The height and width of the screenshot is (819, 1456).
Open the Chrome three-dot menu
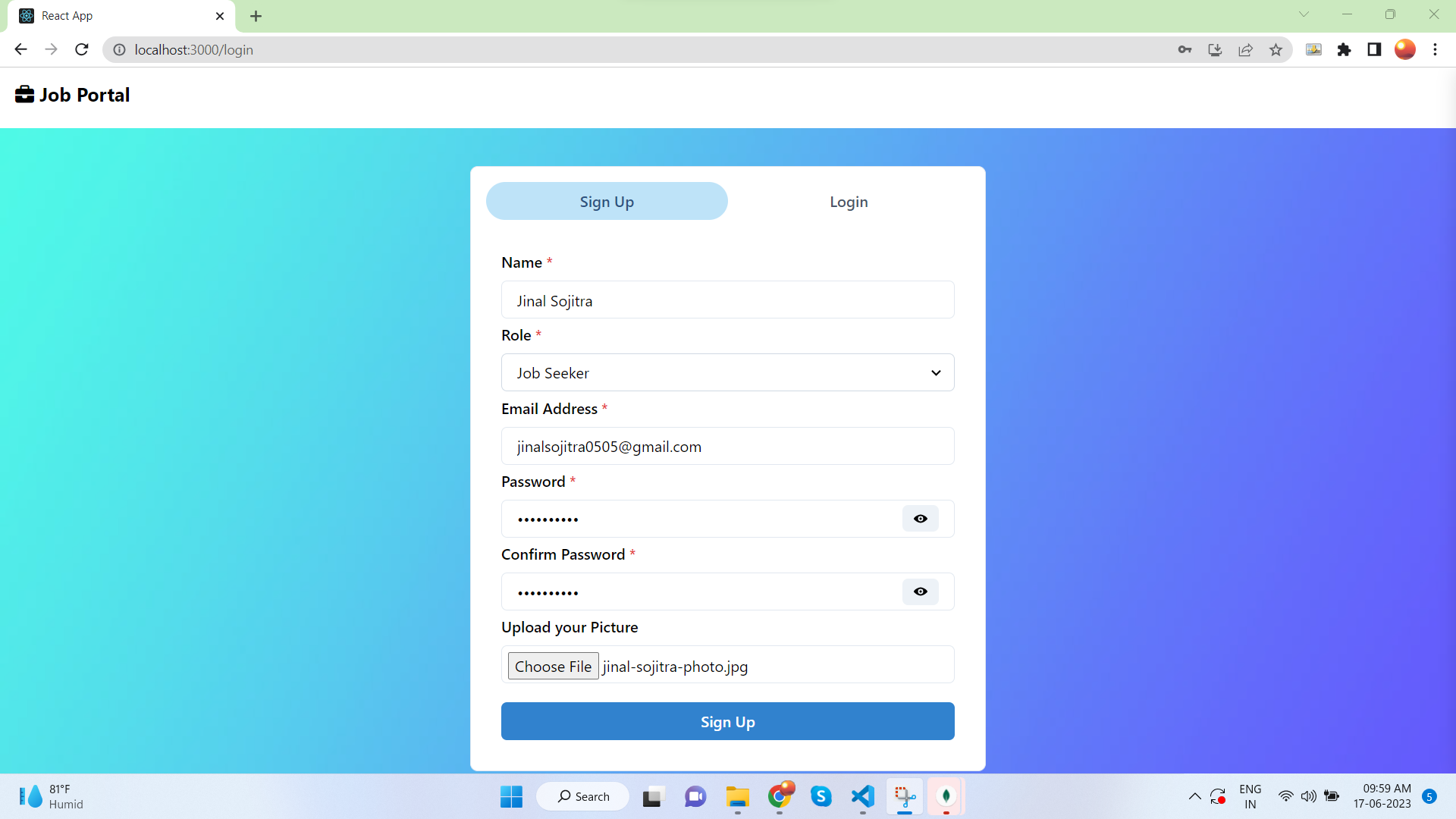coord(1435,49)
